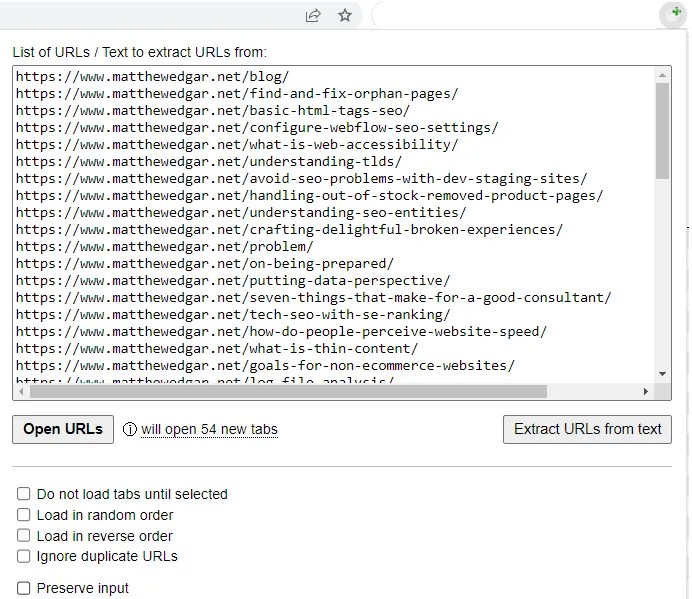The height and width of the screenshot is (599, 692).
Task: Click the crafting-delightful-broken-experiences URL line
Action: [x=289, y=230]
